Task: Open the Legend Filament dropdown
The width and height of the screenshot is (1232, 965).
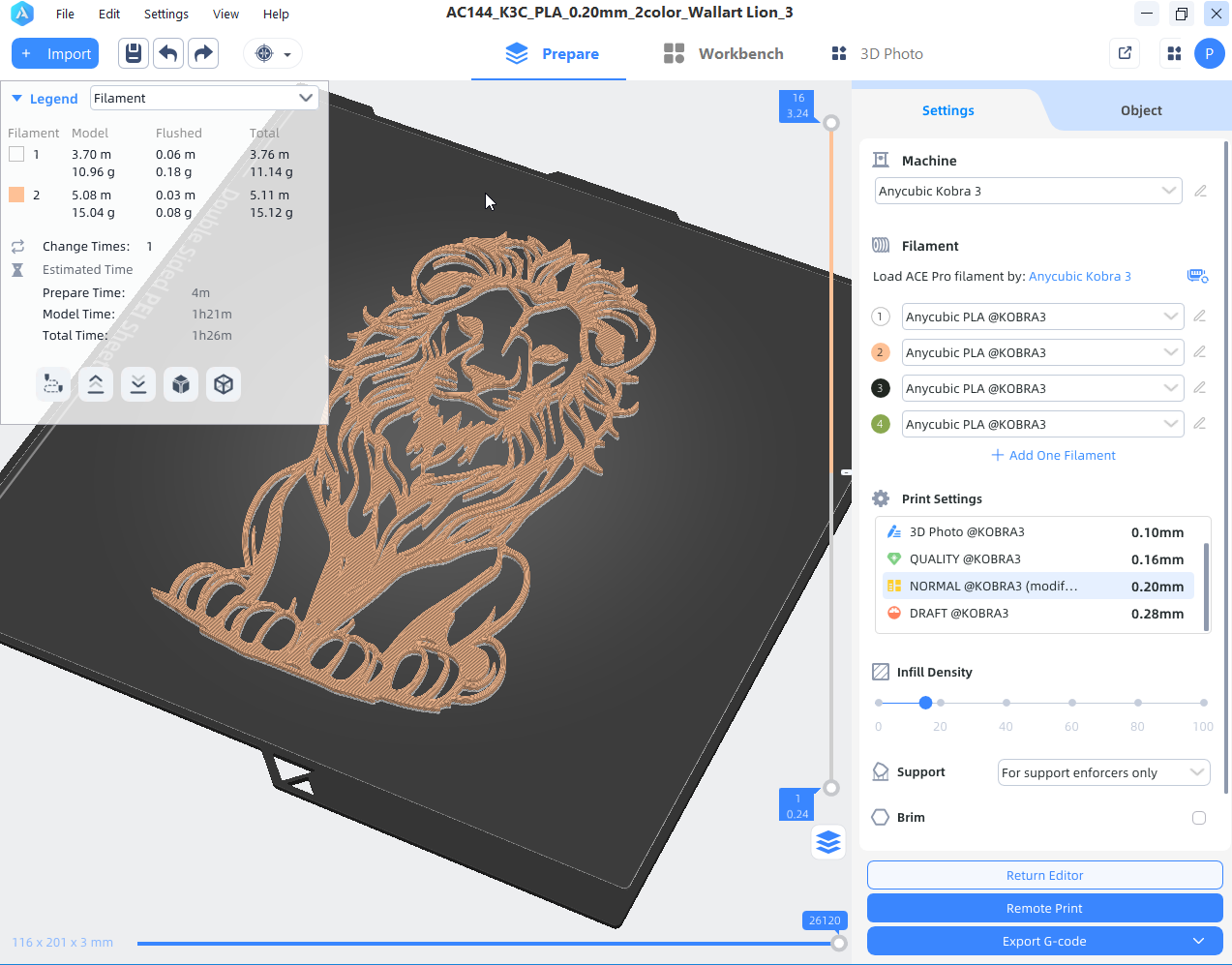Action: coord(204,98)
